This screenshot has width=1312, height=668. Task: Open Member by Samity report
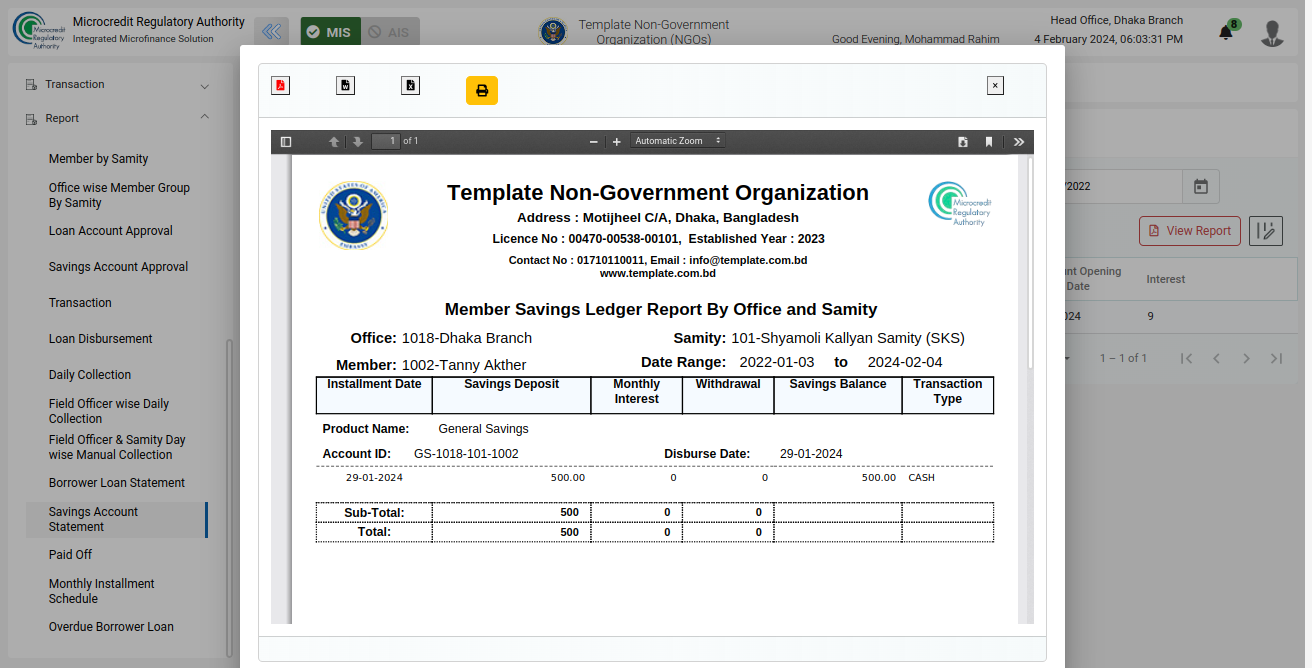pyautogui.click(x=99, y=159)
